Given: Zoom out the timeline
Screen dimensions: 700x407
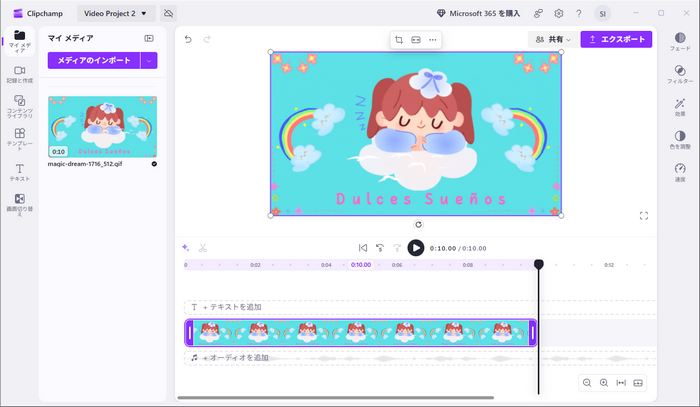Looking at the screenshot, I should [x=587, y=383].
